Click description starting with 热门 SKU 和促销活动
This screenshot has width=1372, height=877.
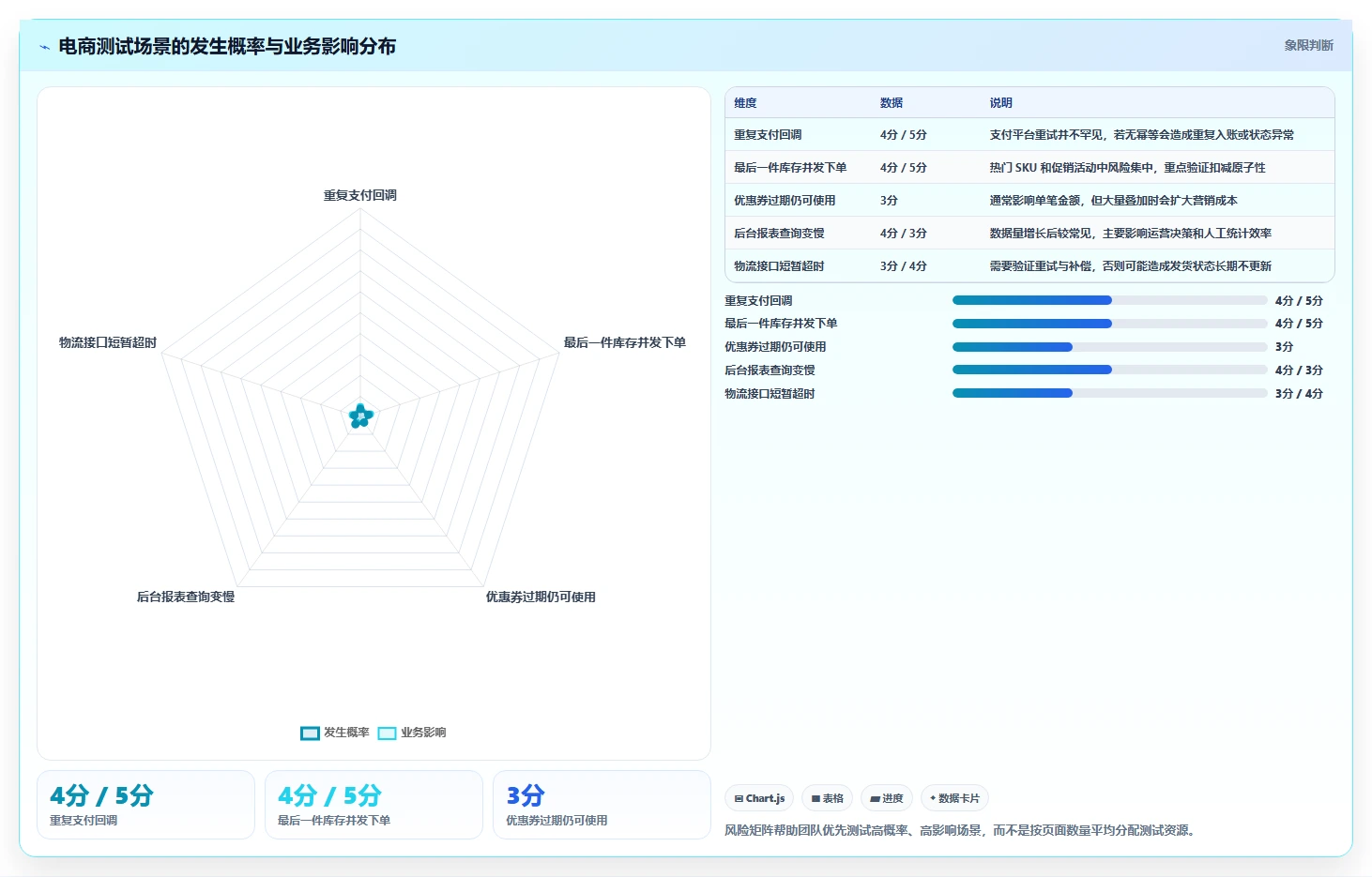tap(1127, 168)
